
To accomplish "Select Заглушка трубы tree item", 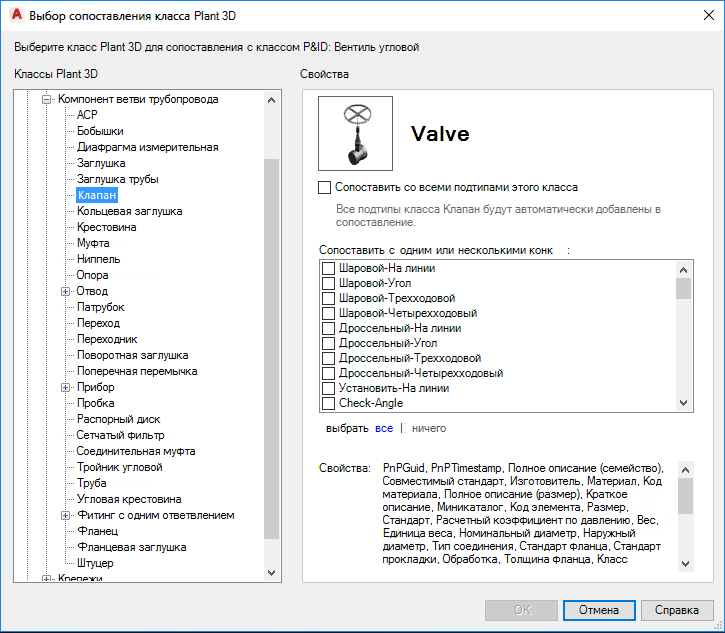I will [117, 179].
